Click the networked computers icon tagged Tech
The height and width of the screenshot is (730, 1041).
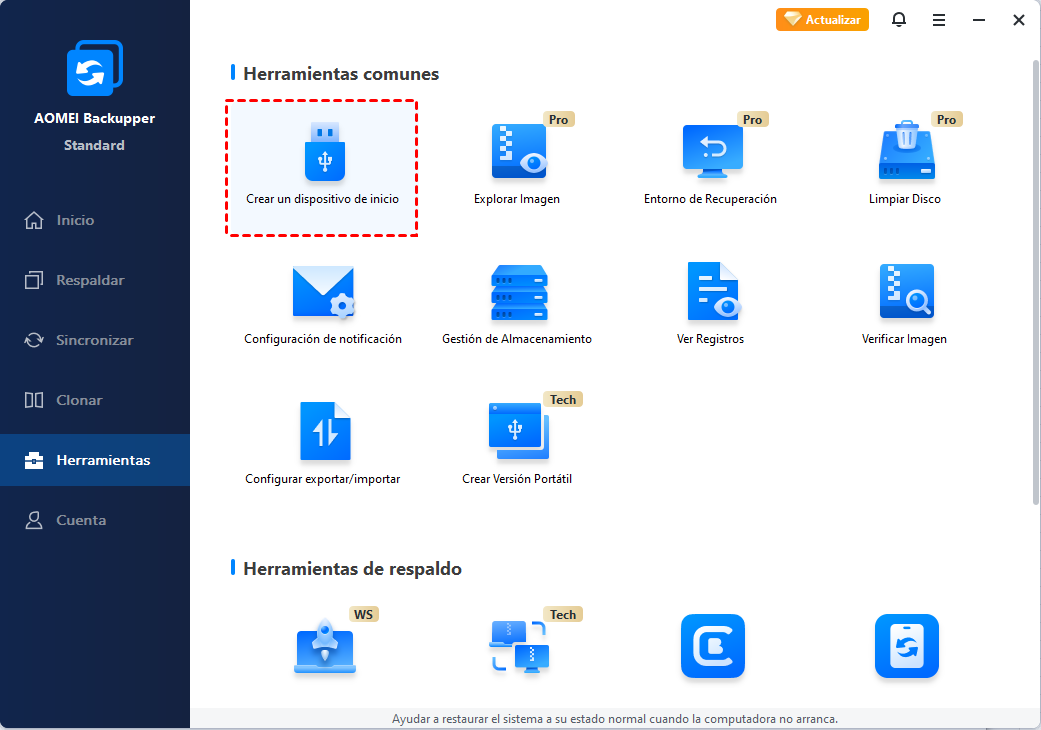pos(520,646)
